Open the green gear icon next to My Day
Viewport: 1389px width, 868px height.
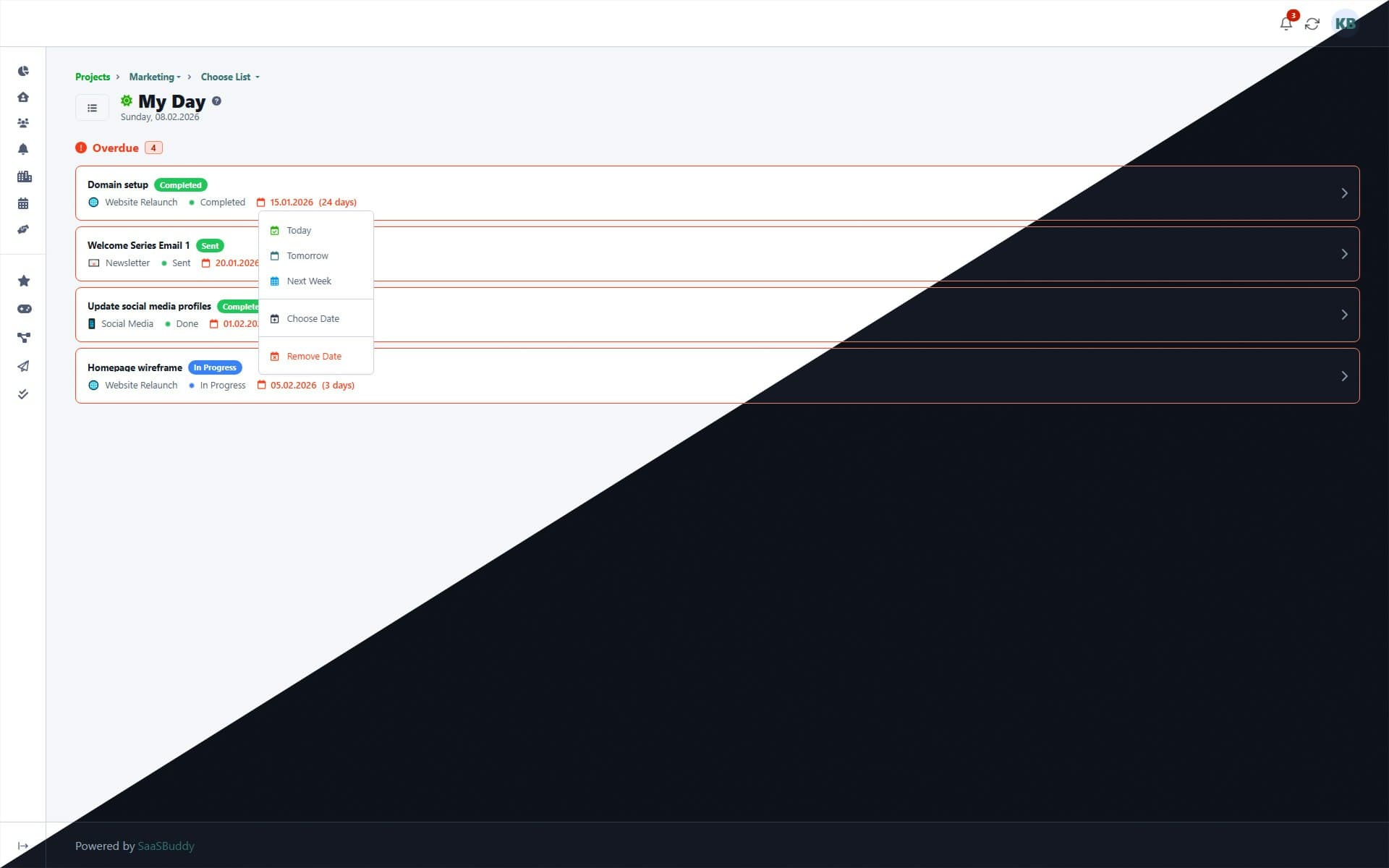point(125,101)
